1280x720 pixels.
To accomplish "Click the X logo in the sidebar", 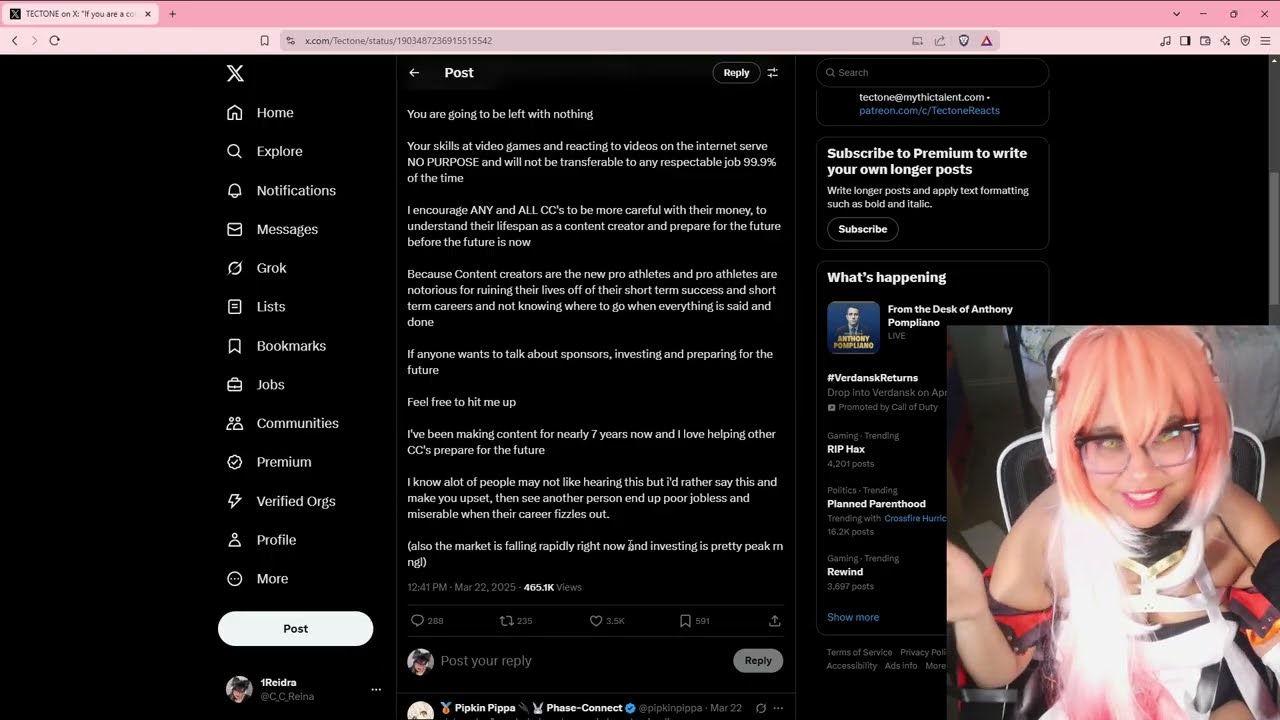I will (235, 73).
